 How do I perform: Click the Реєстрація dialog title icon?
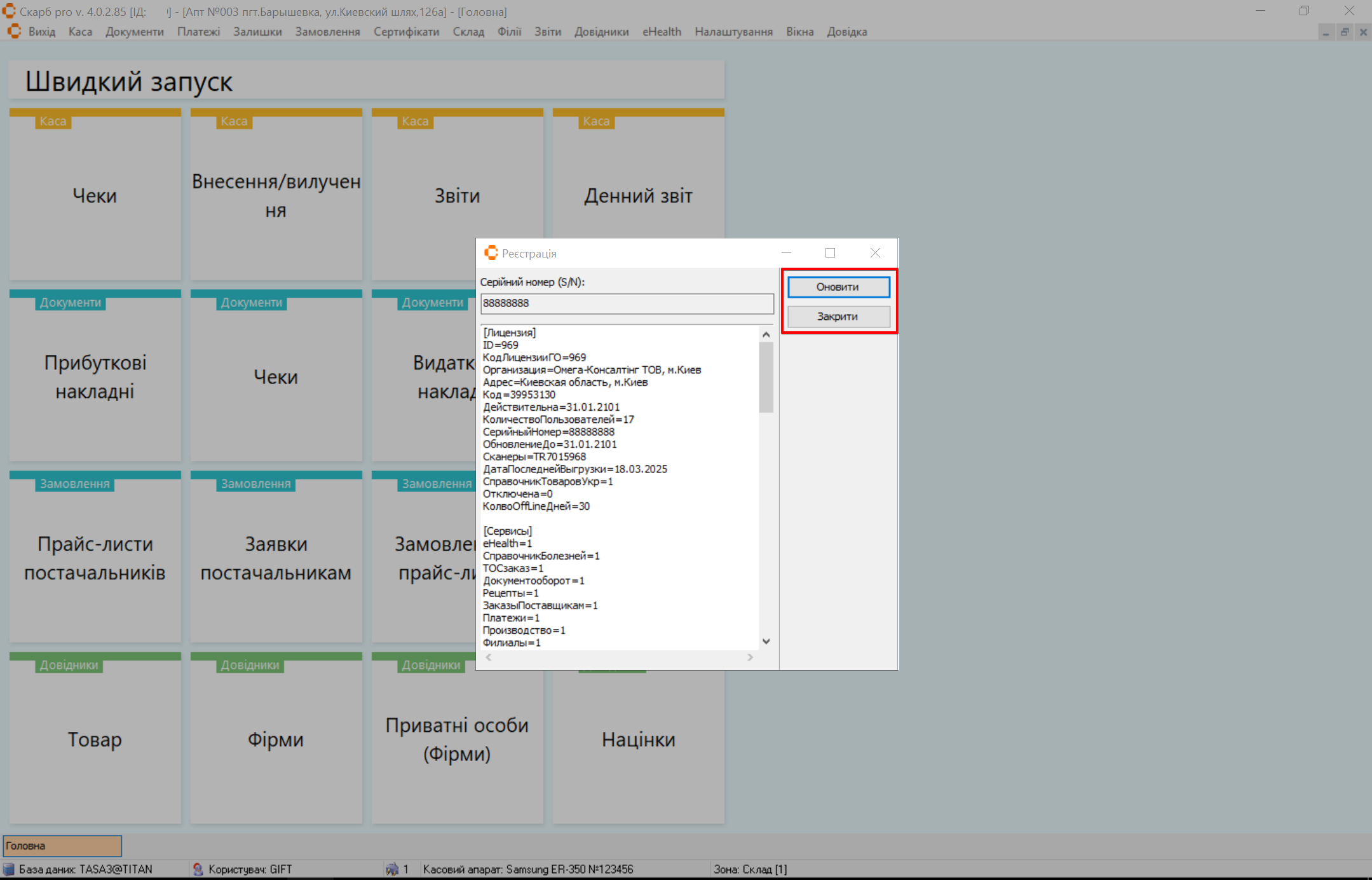pos(491,253)
